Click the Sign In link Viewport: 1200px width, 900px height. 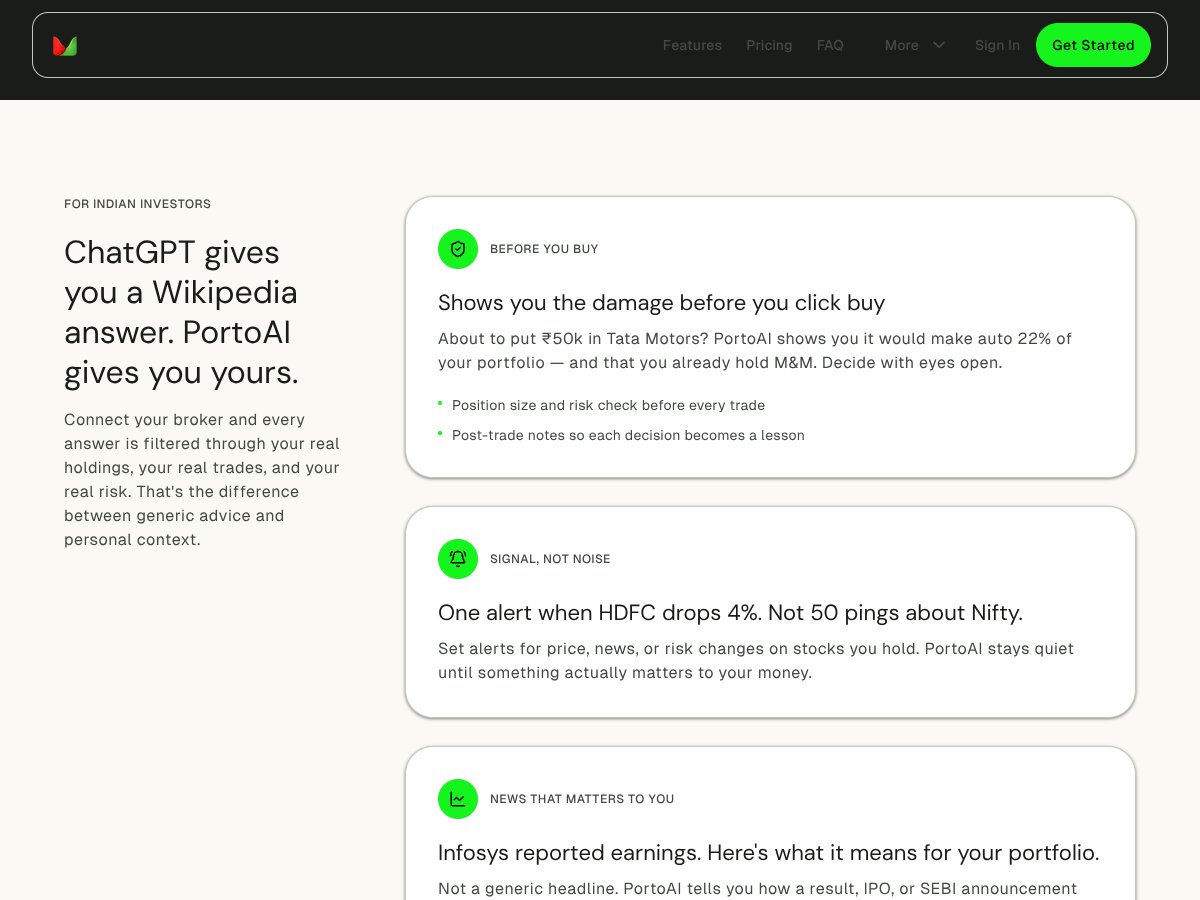(x=997, y=45)
